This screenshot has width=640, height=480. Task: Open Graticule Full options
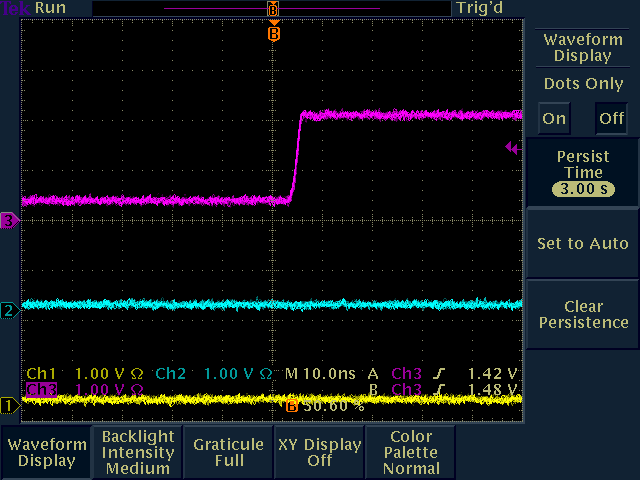click(229, 452)
